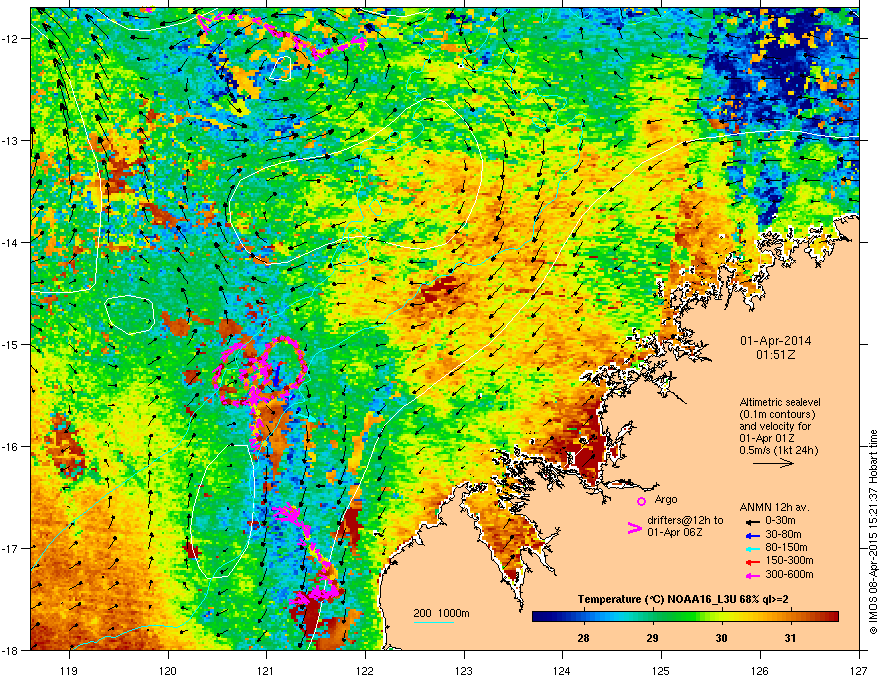Click the magenta 300-600m arrow legend symbol
880x680 pixels.
(x=752, y=575)
